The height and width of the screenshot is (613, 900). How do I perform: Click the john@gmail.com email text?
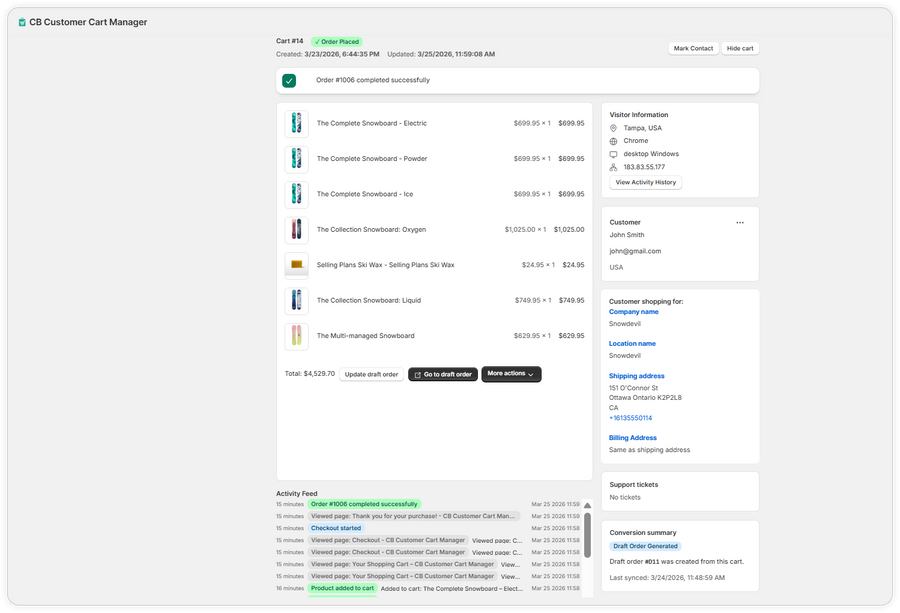[x=635, y=251]
